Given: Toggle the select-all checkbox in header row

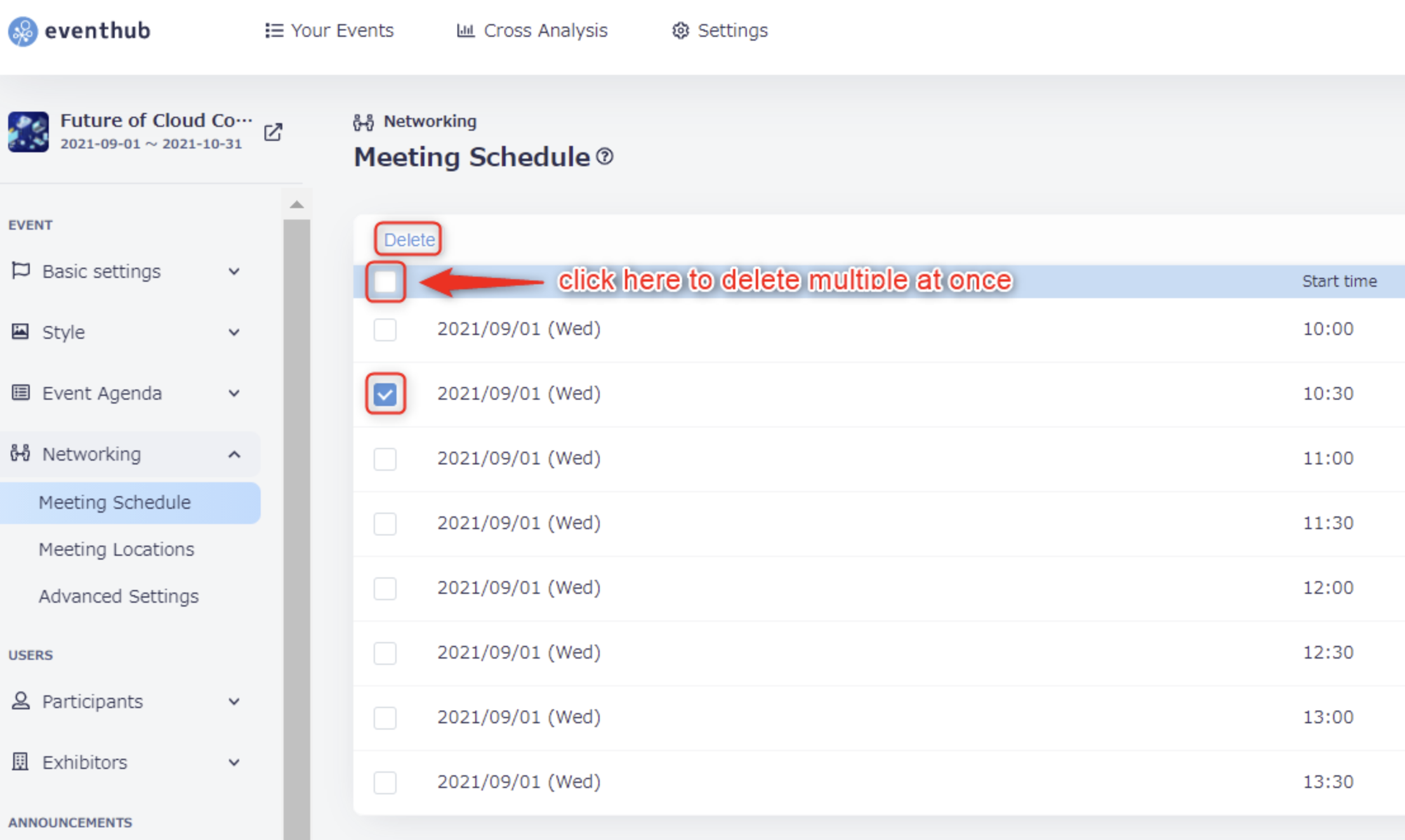Looking at the screenshot, I should [385, 282].
